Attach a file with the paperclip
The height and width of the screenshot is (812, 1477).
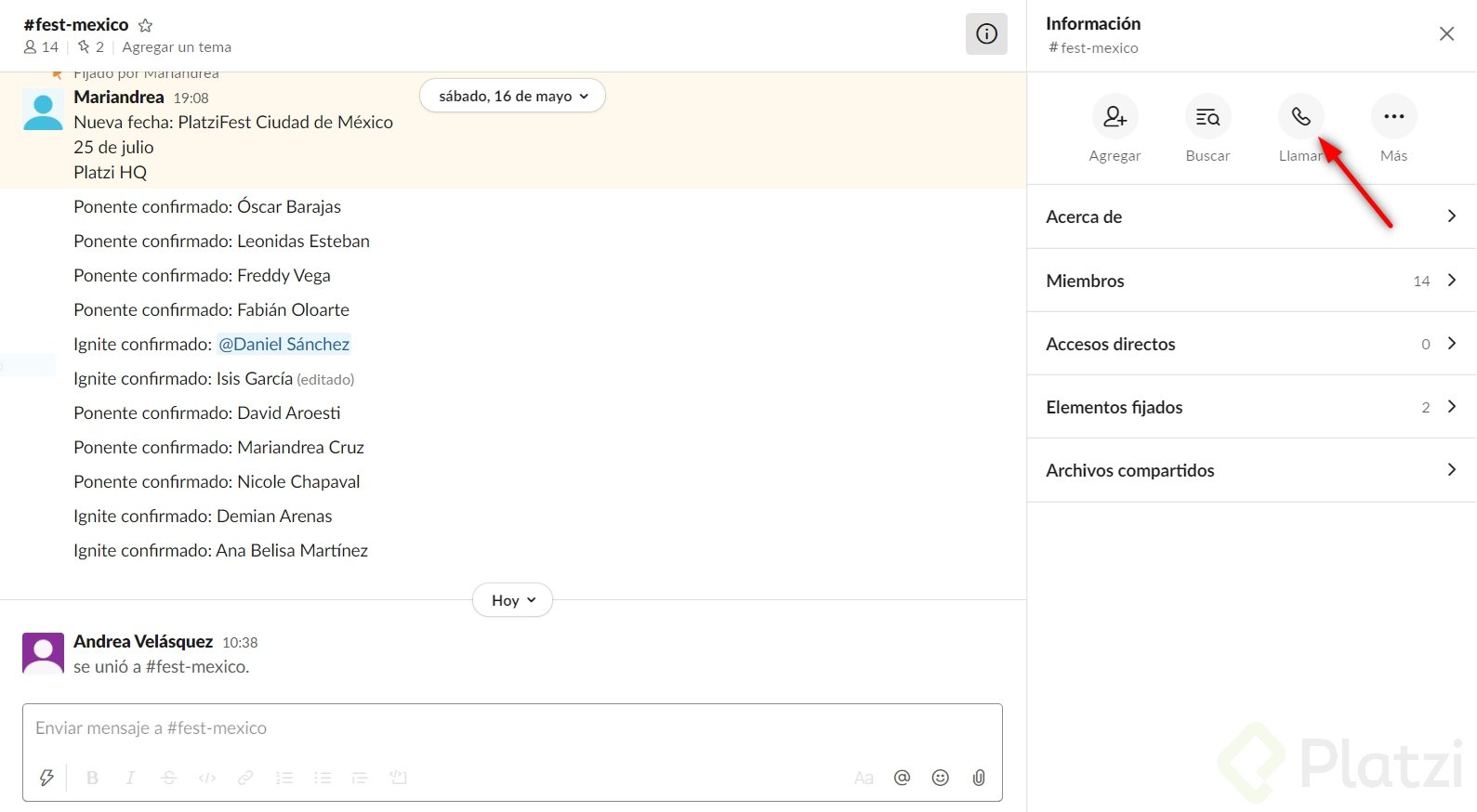tap(979, 778)
